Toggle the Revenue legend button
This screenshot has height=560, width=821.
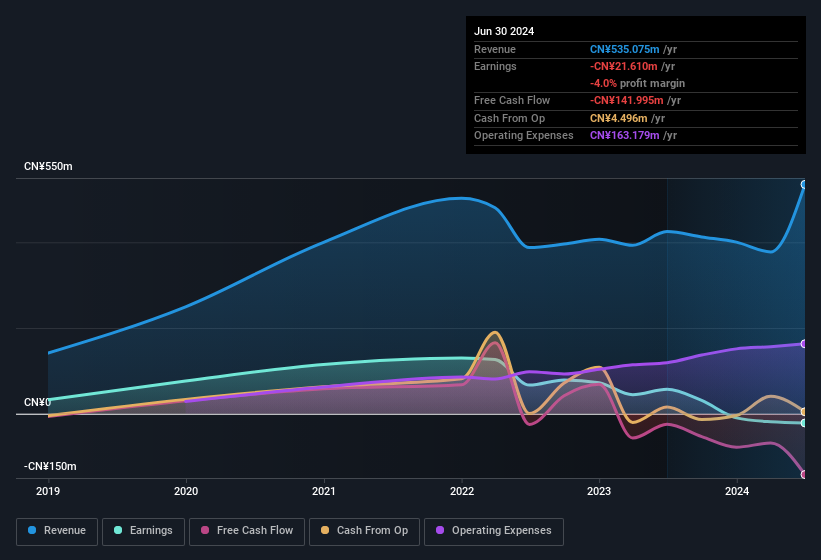click(x=57, y=531)
